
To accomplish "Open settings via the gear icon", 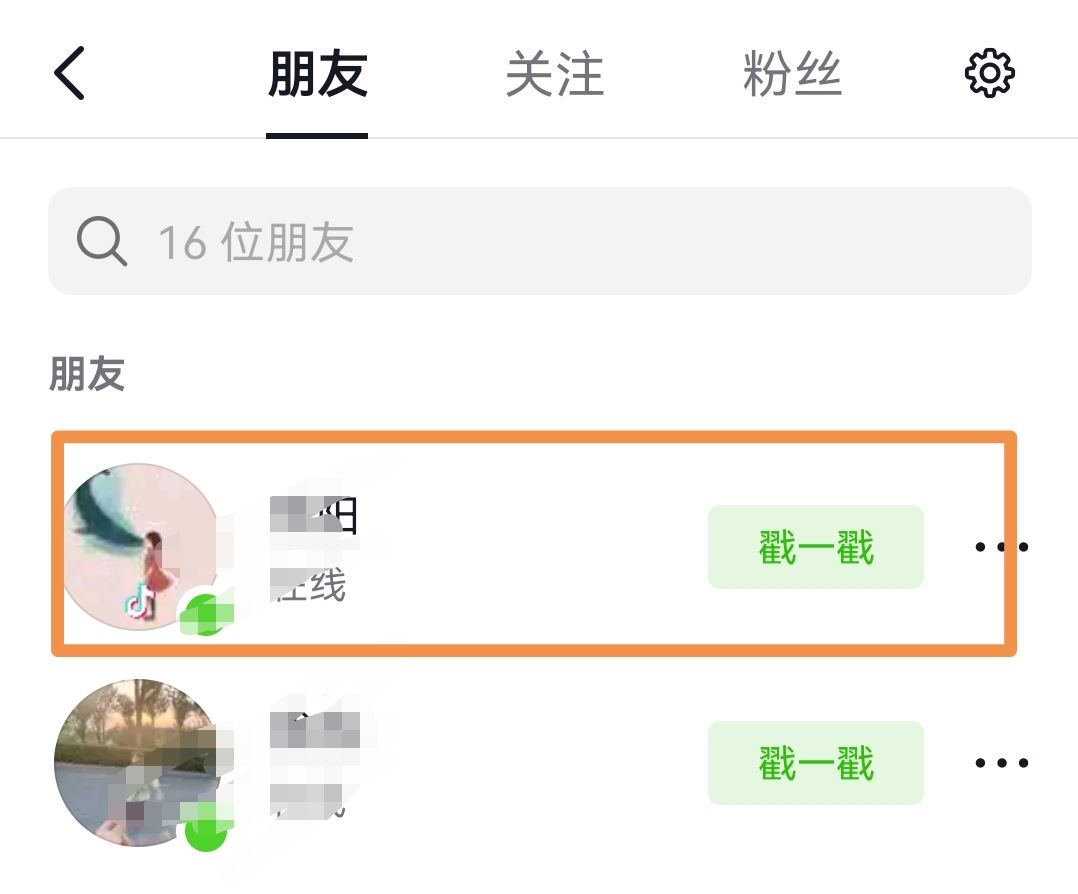I will (x=989, y=73).
